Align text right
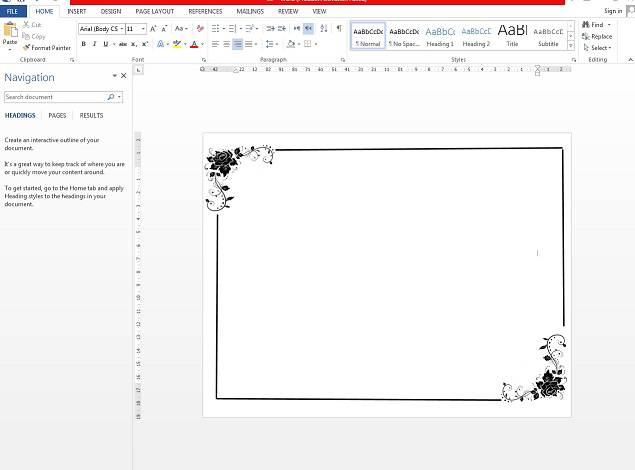 237,44
